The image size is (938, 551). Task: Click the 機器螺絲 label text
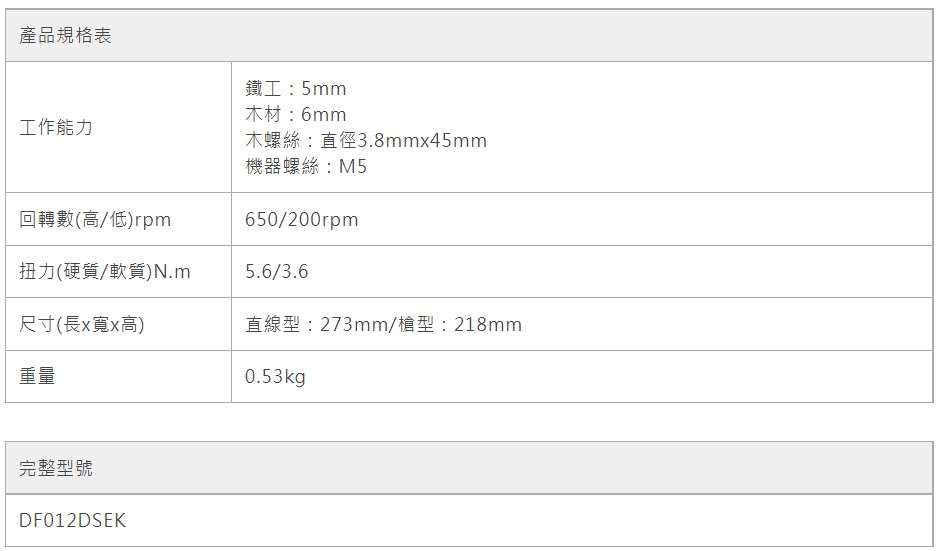[x=281, y=167]
